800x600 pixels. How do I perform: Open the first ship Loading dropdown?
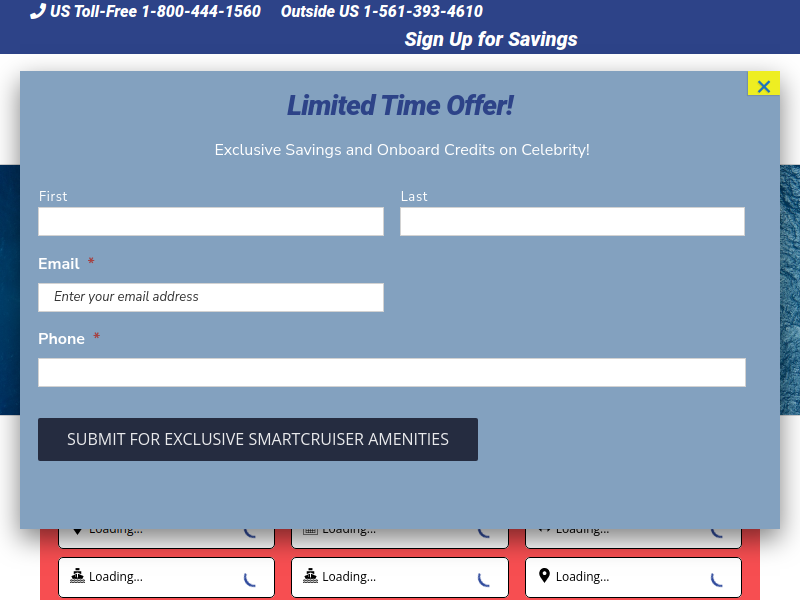pyautogui.click(x=166, y=577)
